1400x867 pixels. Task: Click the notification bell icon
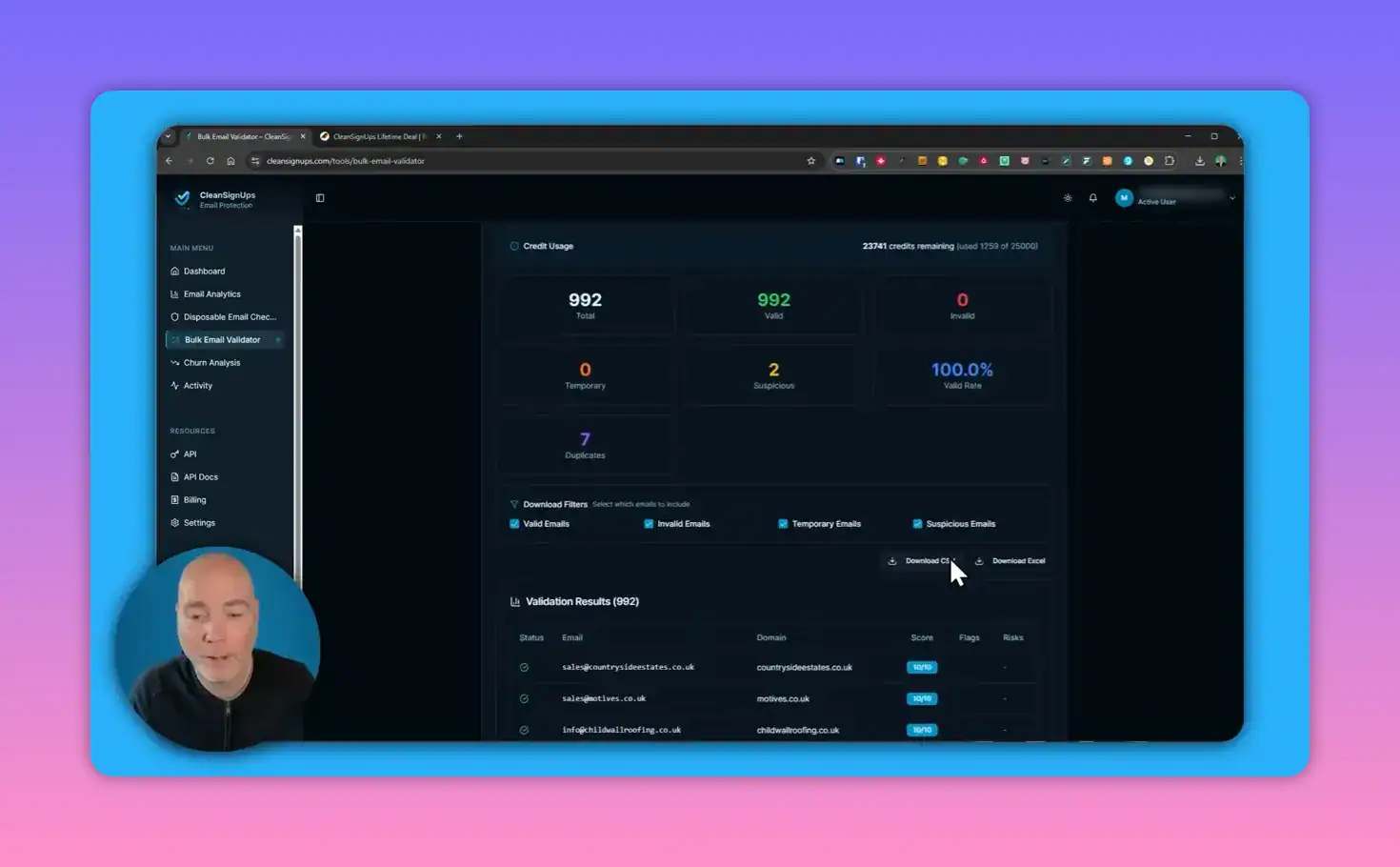tap(1092, 198)
